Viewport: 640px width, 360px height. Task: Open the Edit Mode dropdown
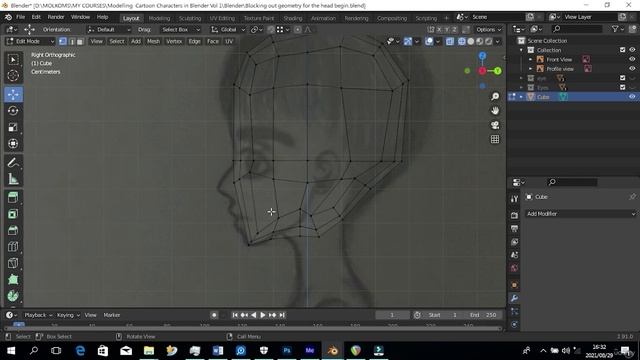(30, 41)
